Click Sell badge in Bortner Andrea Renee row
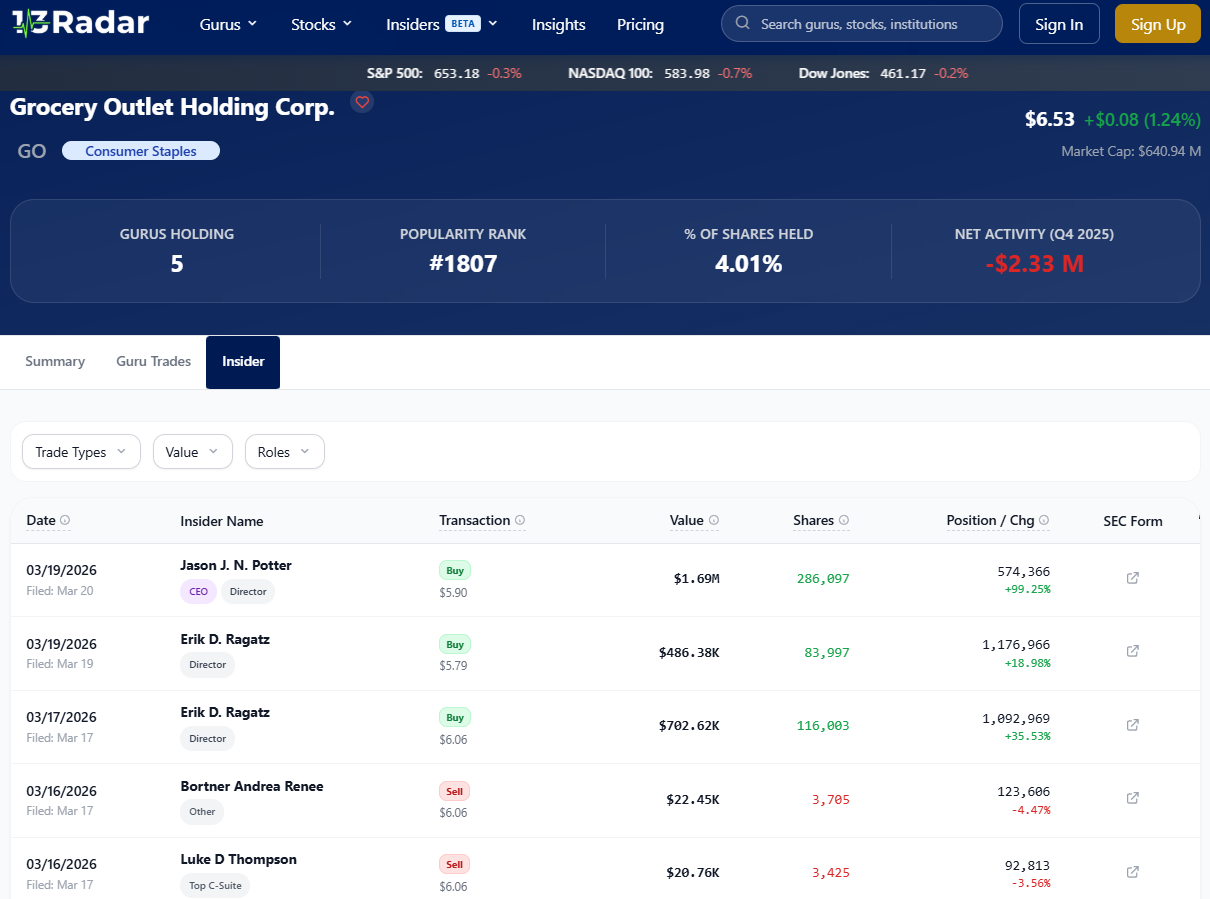 pos(455,791)
